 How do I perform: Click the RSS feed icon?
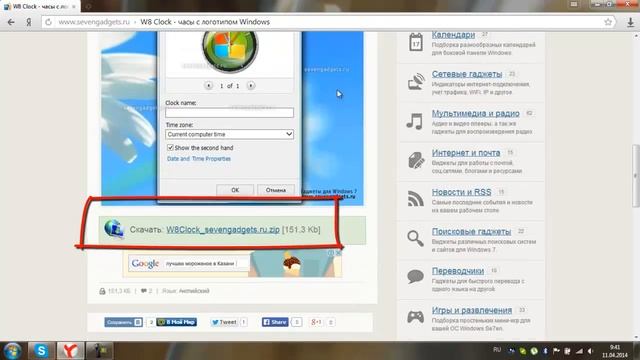[x=416, y=199]
